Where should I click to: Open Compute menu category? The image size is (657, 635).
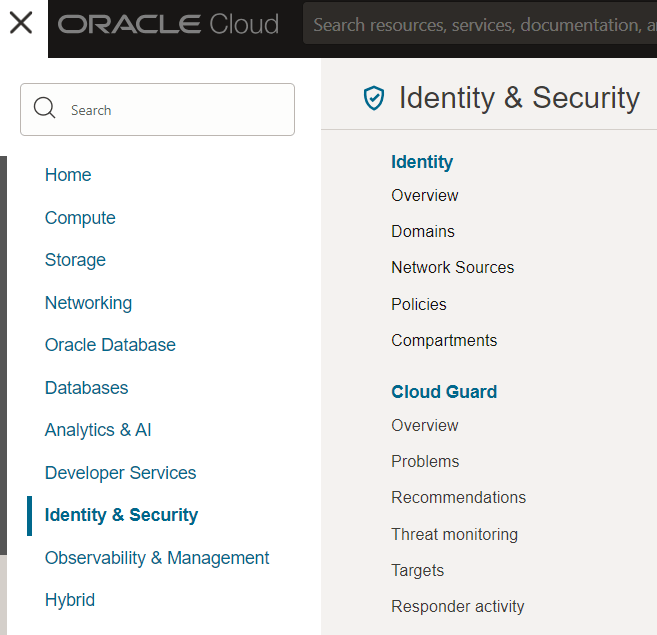click(x=80, y=218)
